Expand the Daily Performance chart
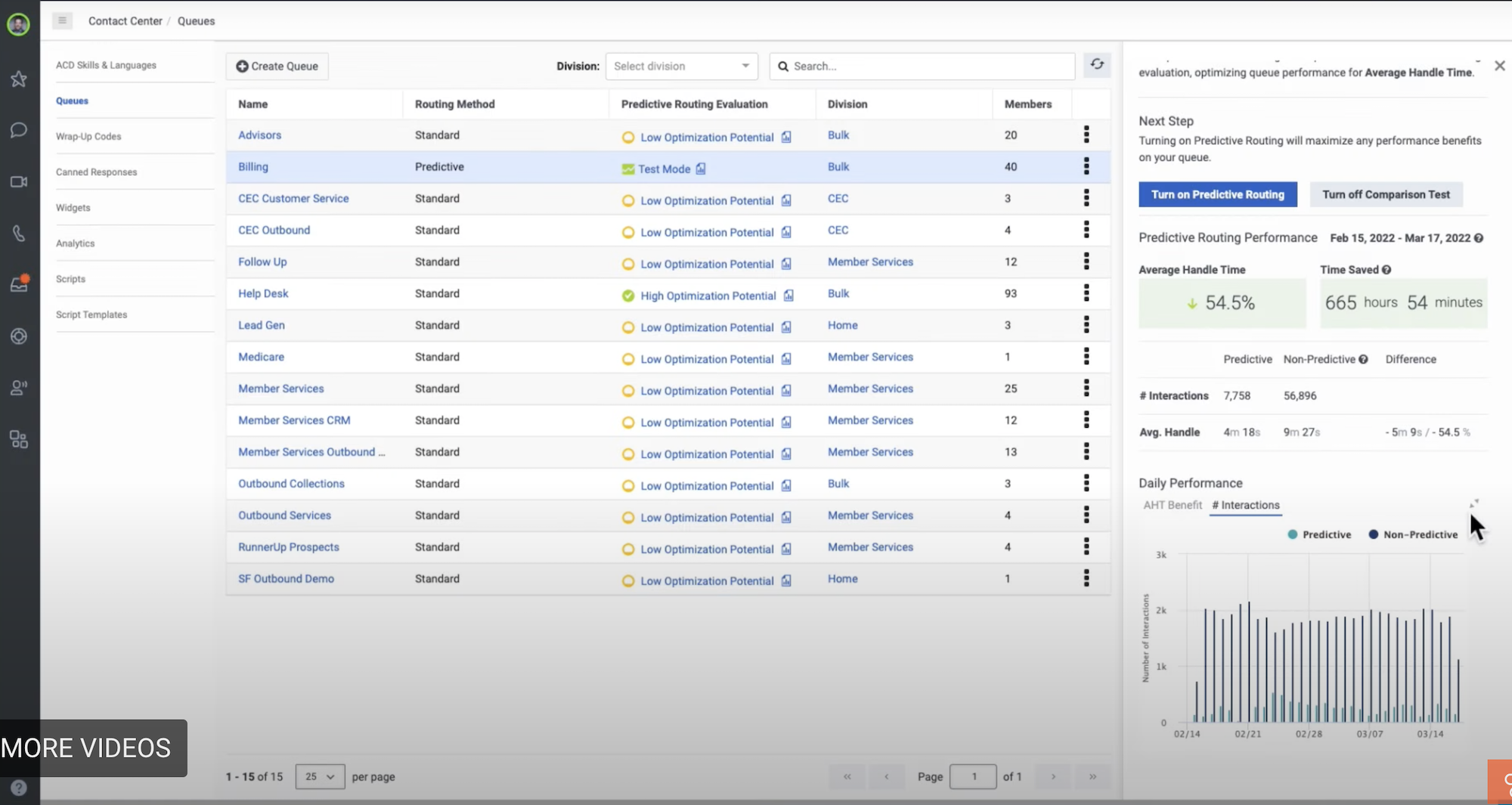 [x=1473, y=503]
